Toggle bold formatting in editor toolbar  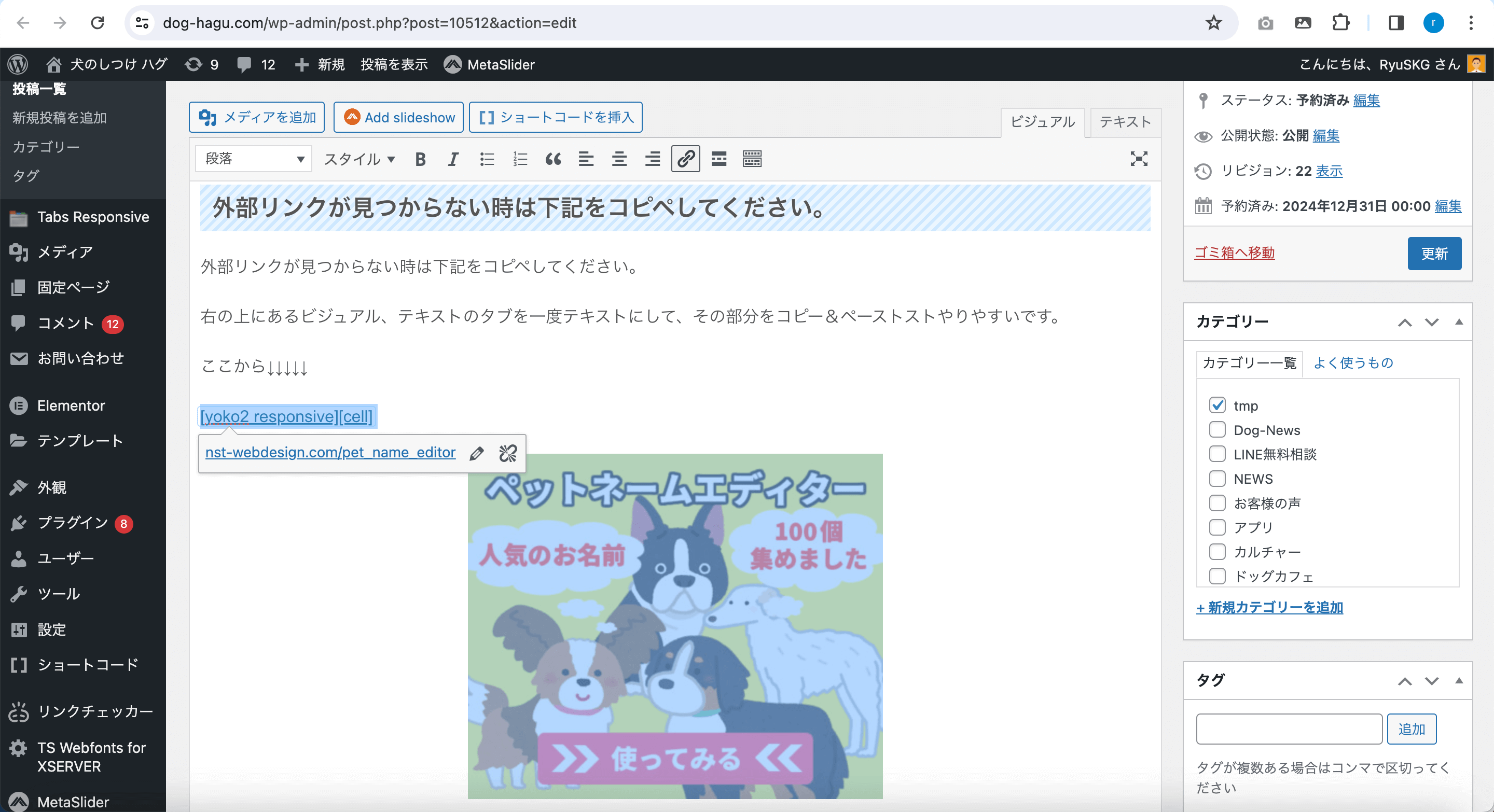(421, 159)
